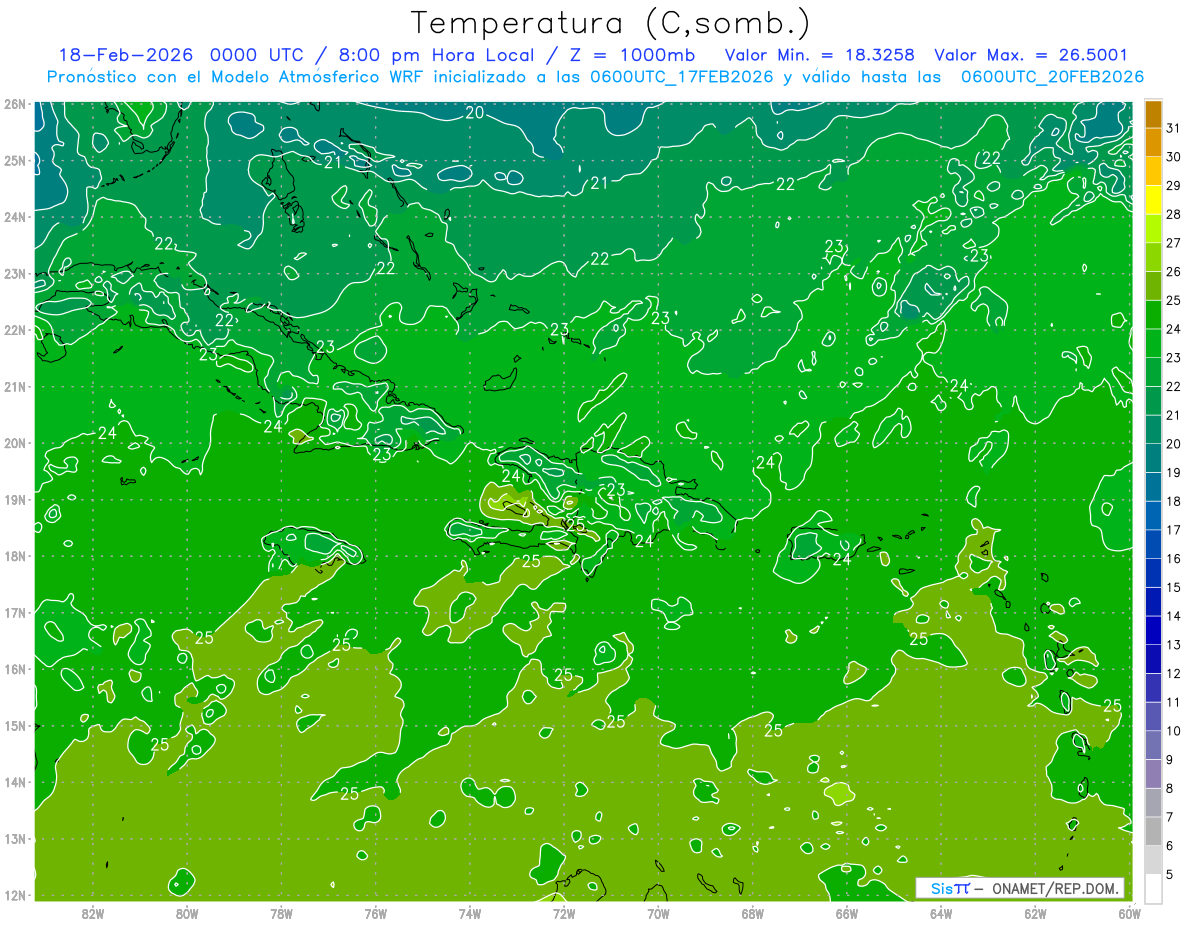Click the 68W longitude axis label

point(753,913)
